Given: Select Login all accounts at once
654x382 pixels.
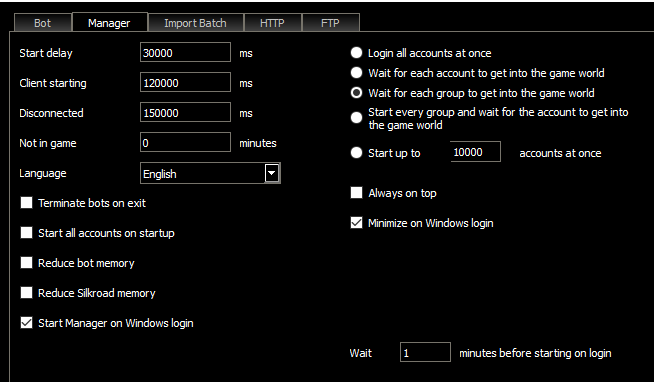Looking at the screenshot, I should (357, 53).
